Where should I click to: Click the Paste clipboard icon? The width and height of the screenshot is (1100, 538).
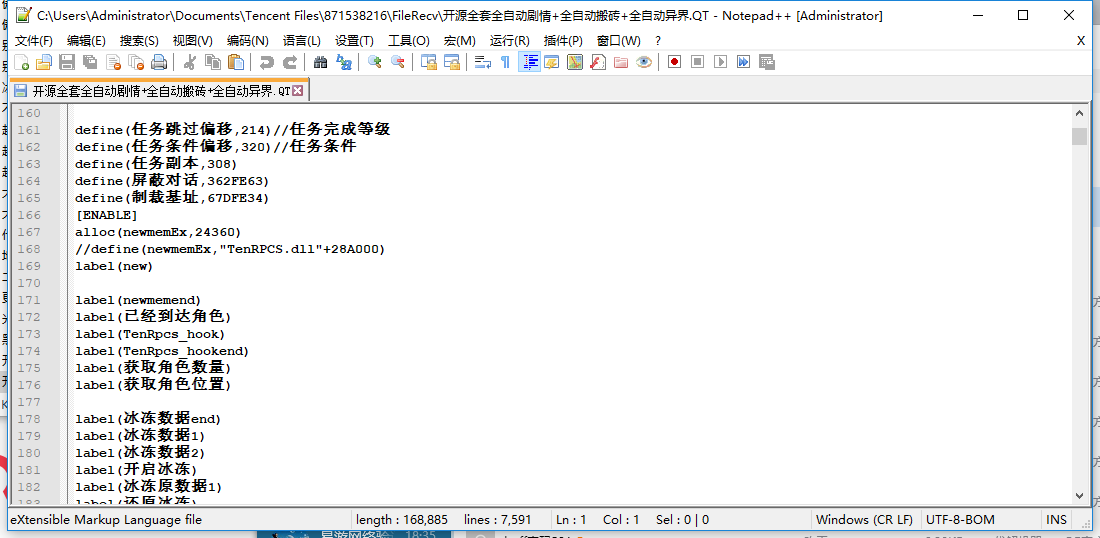236,62
